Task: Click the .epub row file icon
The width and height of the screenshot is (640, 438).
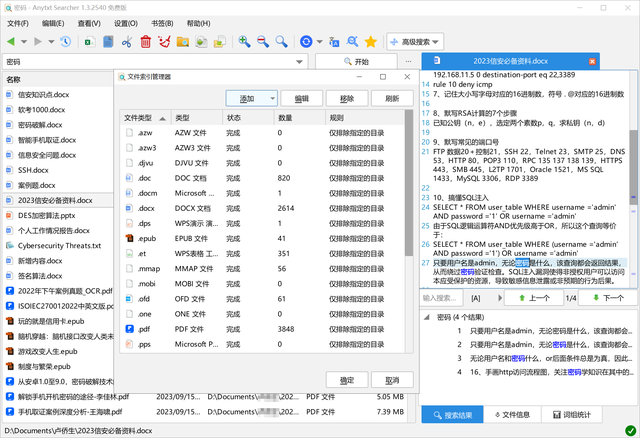Action: coord(129,238)
